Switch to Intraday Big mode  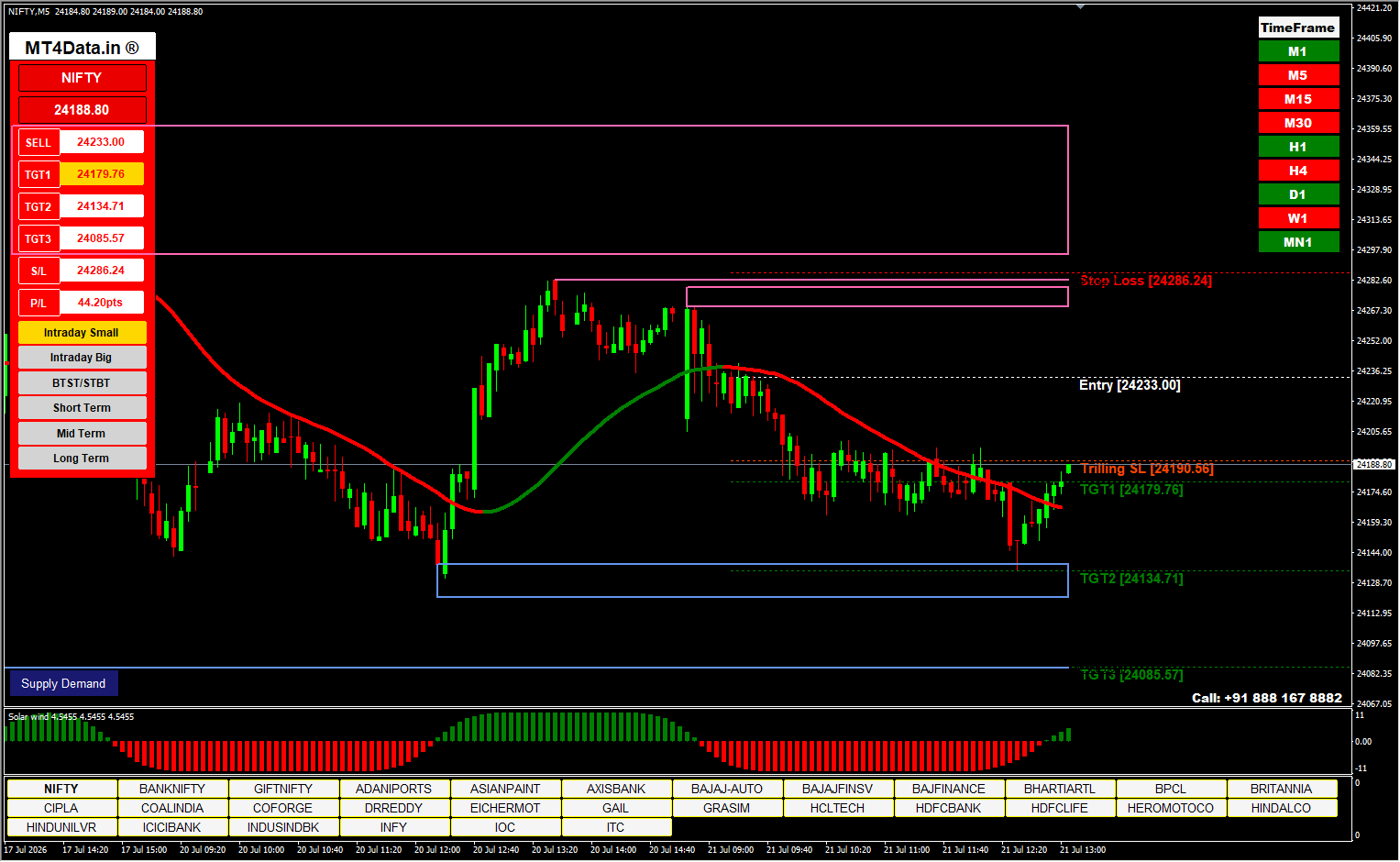point(82,358)
